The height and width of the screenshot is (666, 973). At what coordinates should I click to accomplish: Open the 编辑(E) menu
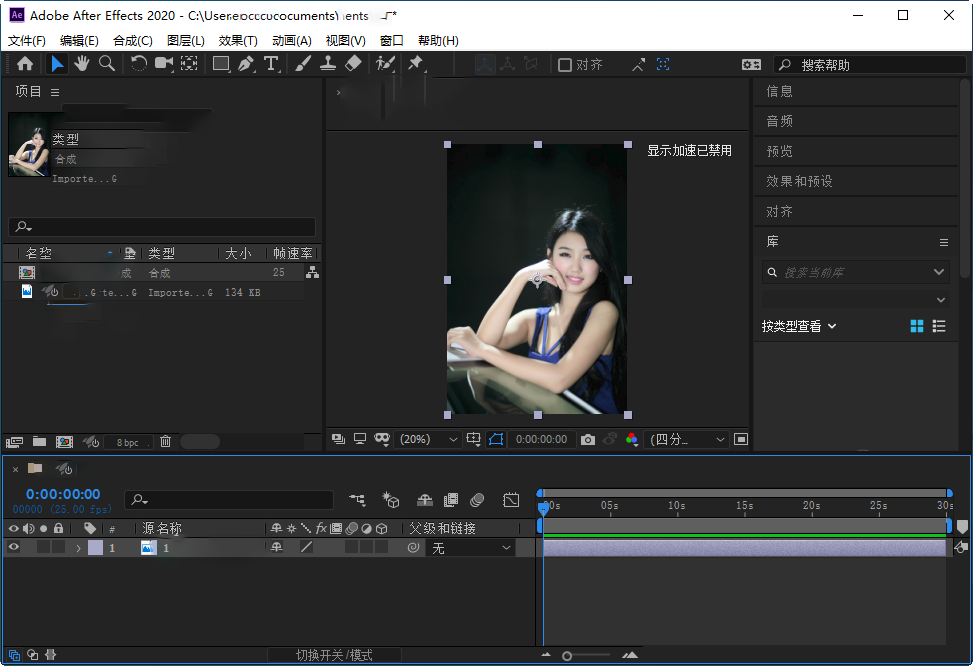(79, 40)
